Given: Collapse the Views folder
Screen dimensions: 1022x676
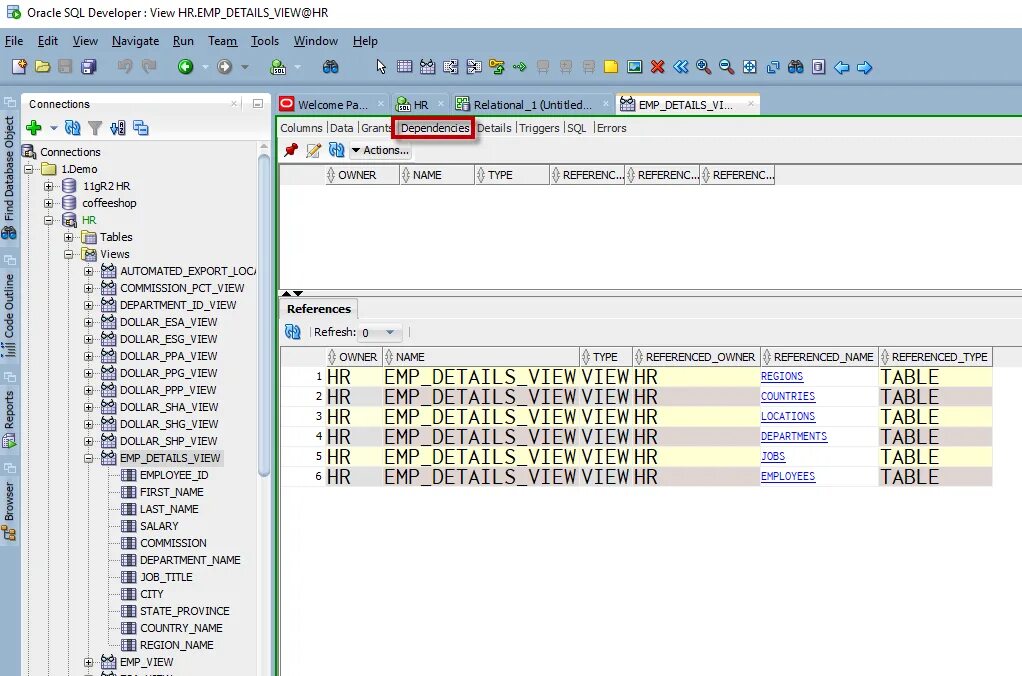Looking at the screenshot, I should click(68, 254).
